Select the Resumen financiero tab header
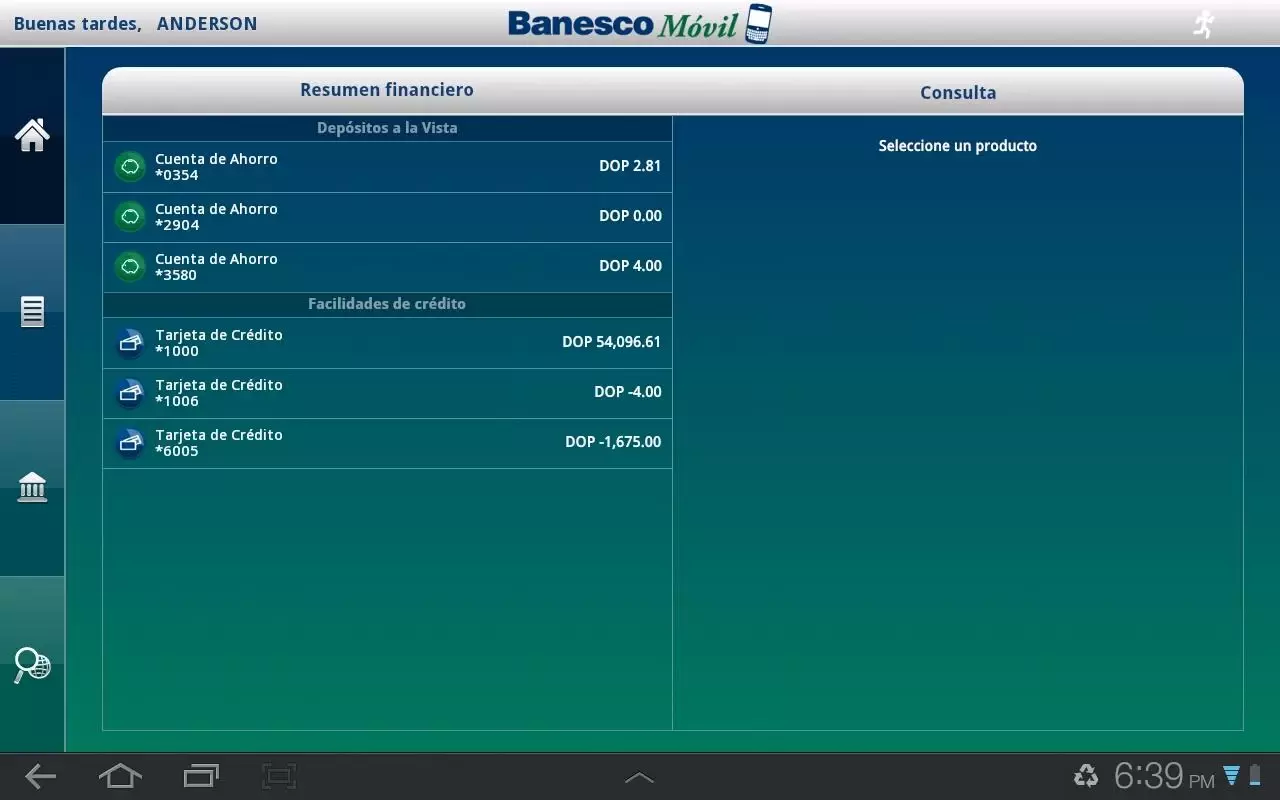Viewport: 1280px width, 800px height. point(387,90)
